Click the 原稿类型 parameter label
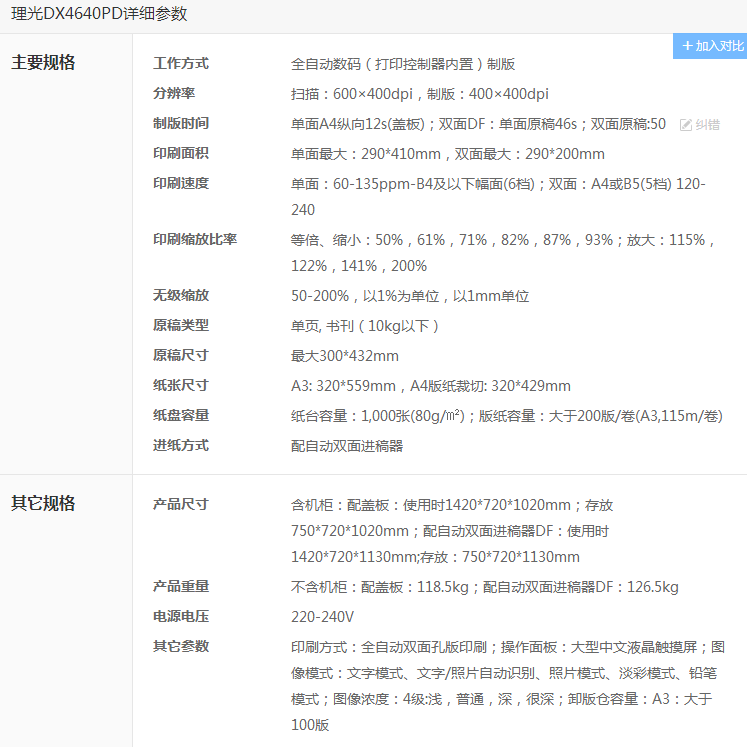The image size is (747, 747). click(x=181, y=325)
